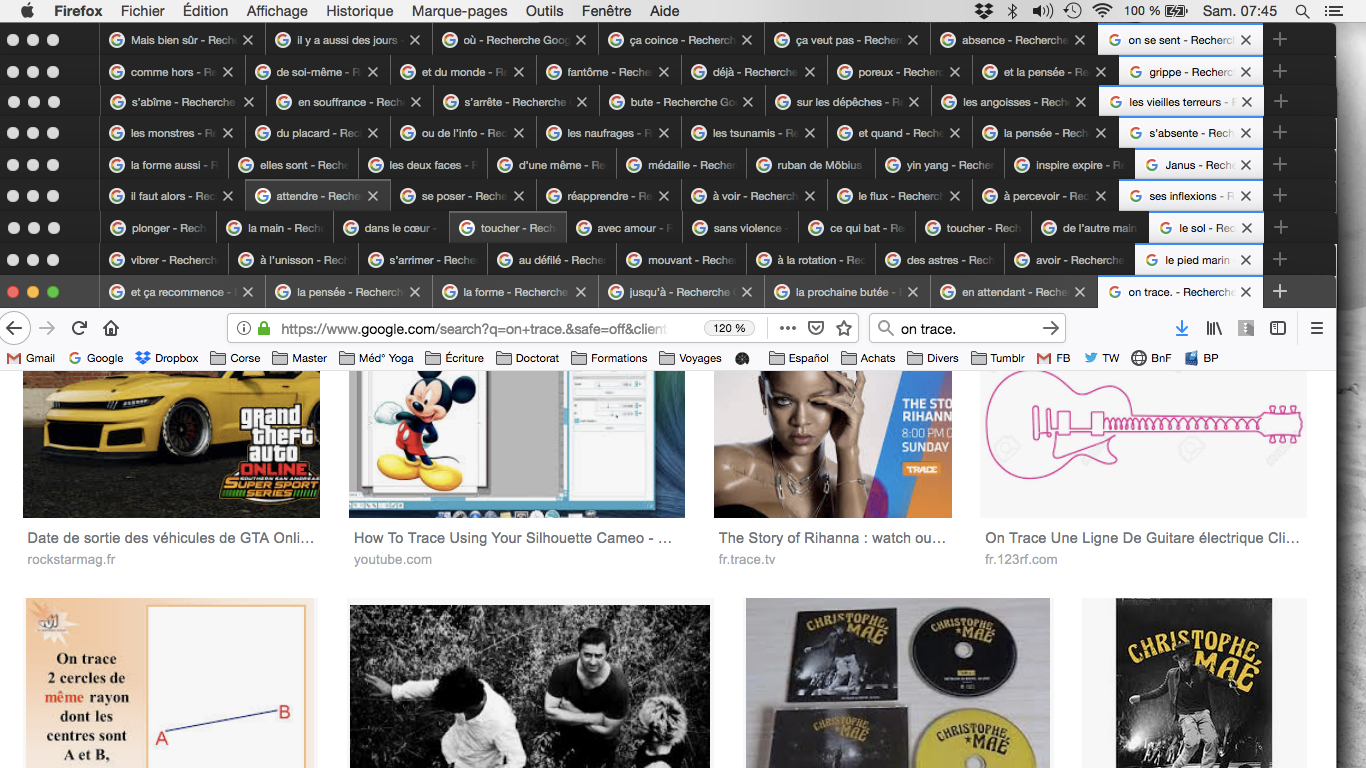Reset the 120 % zoom badge
The height and width of the screenshot is (768, 1366).
coord(730,328)
